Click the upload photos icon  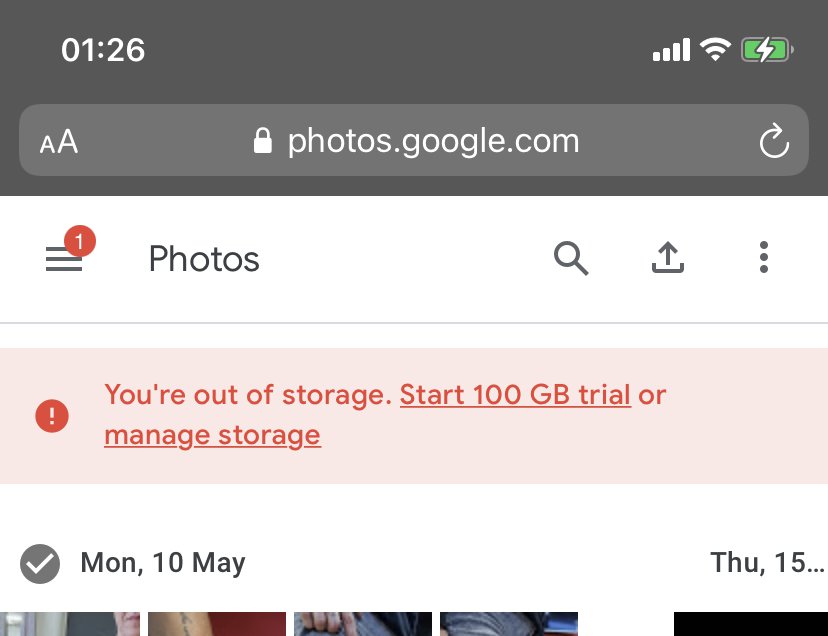667,258
